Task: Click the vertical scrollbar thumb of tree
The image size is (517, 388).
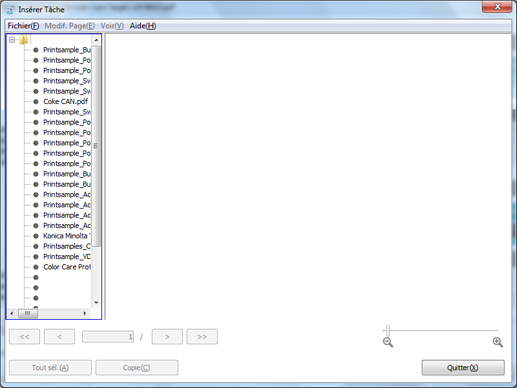Action: pyautogui.click(x=96, y=146)
